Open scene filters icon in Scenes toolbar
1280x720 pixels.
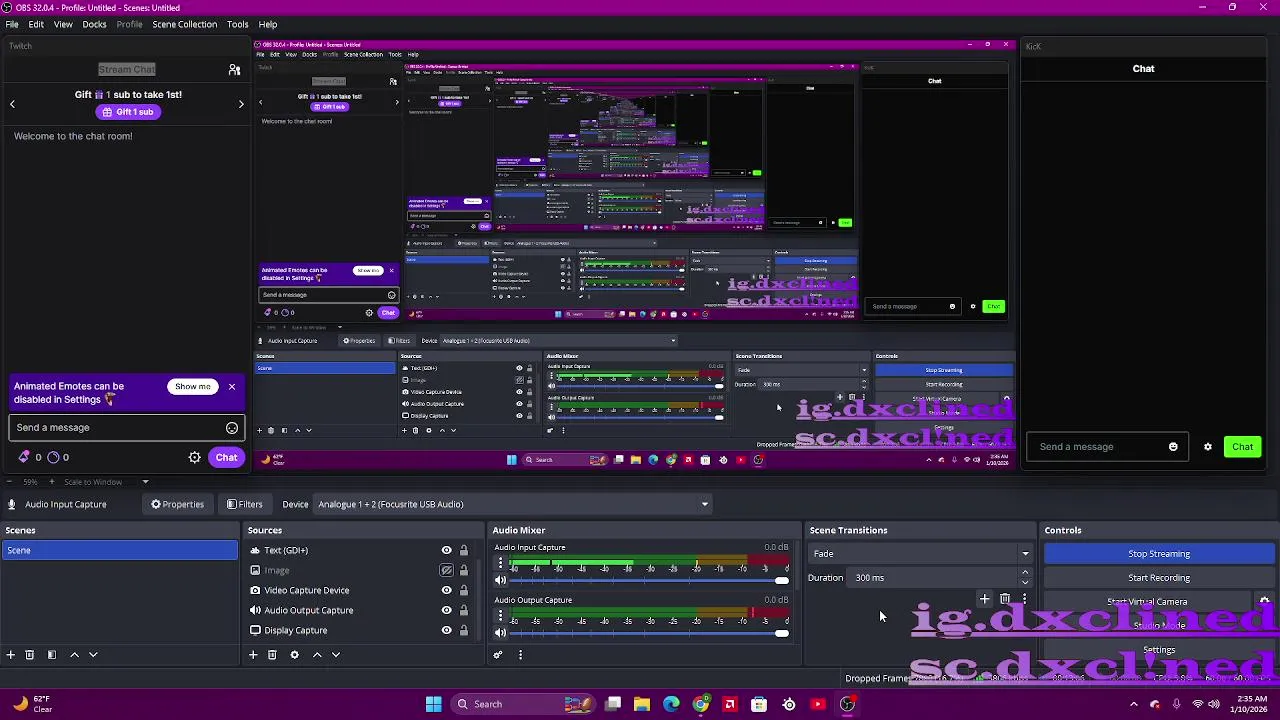[x=51, y=655]
